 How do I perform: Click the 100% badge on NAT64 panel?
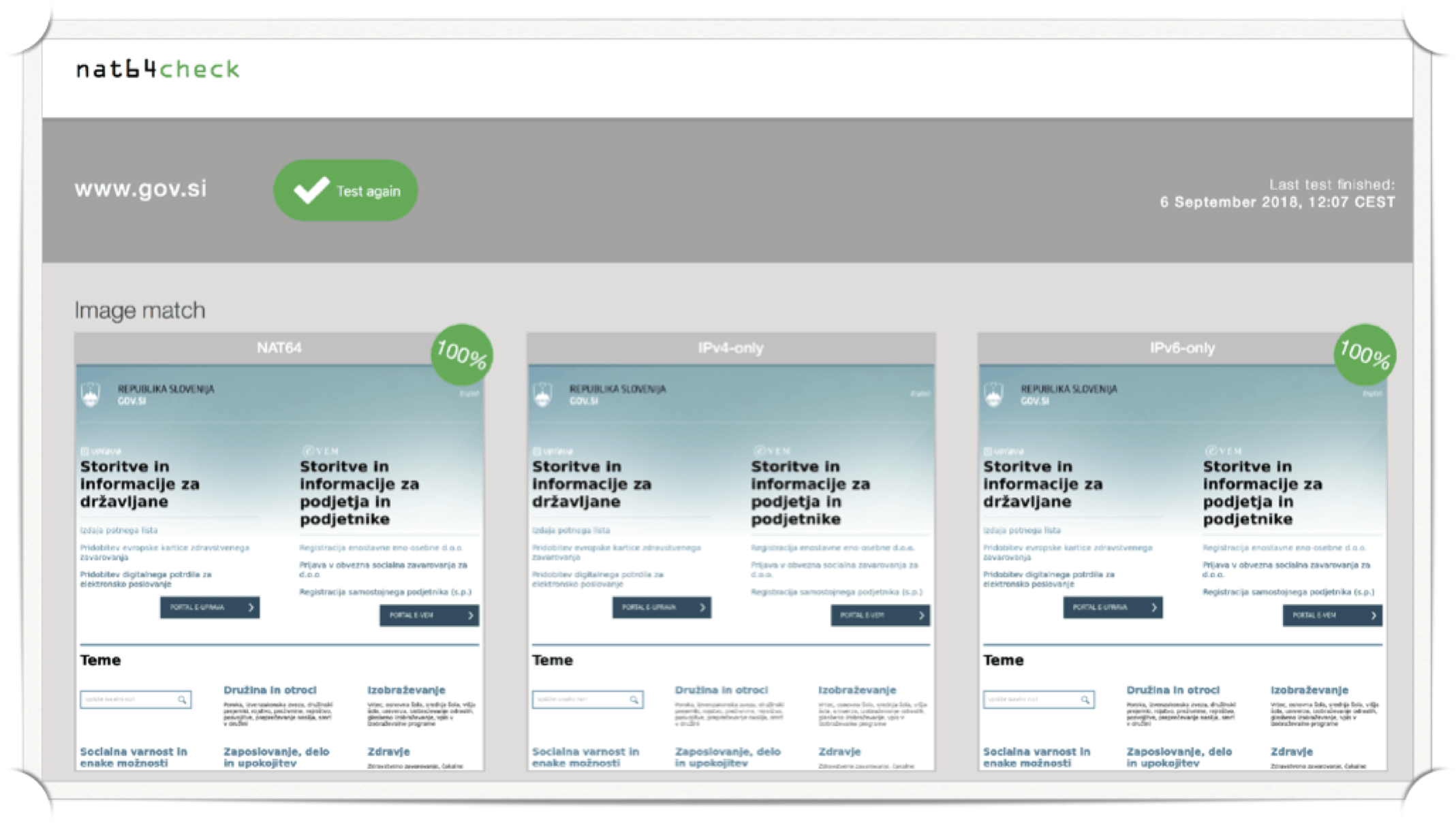point(462,354)
